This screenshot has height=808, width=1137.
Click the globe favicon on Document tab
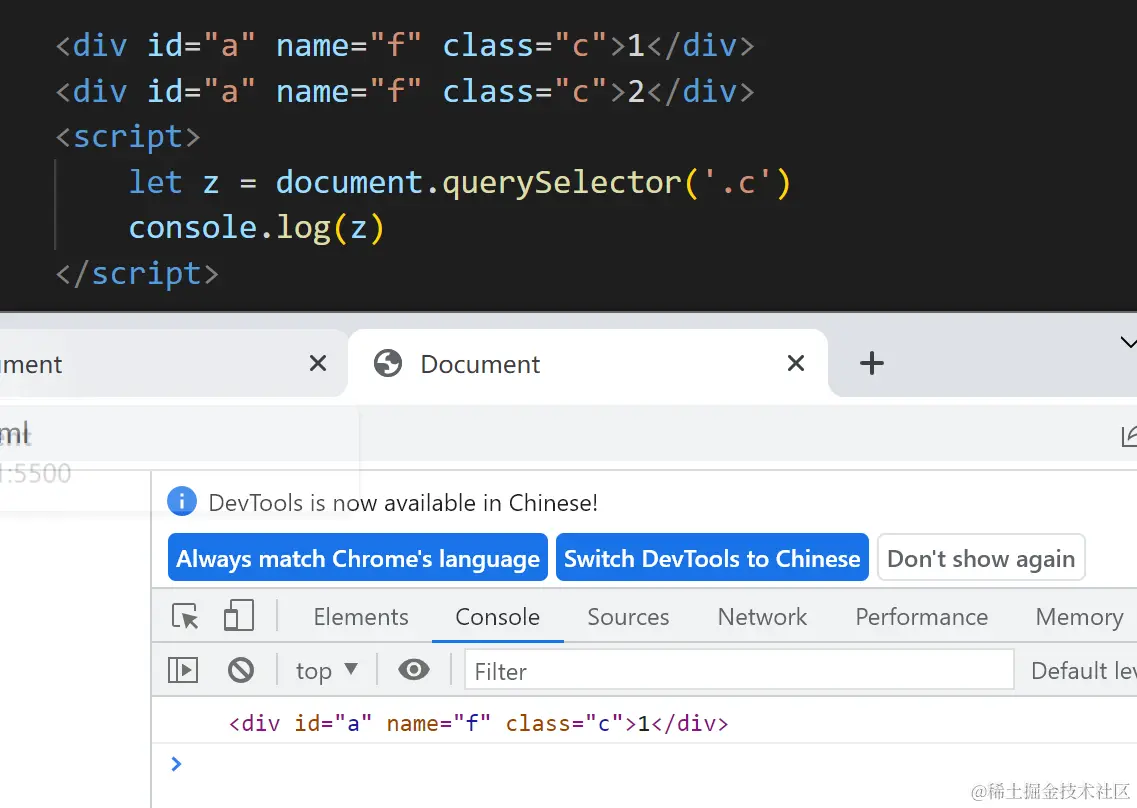[388, 363]
